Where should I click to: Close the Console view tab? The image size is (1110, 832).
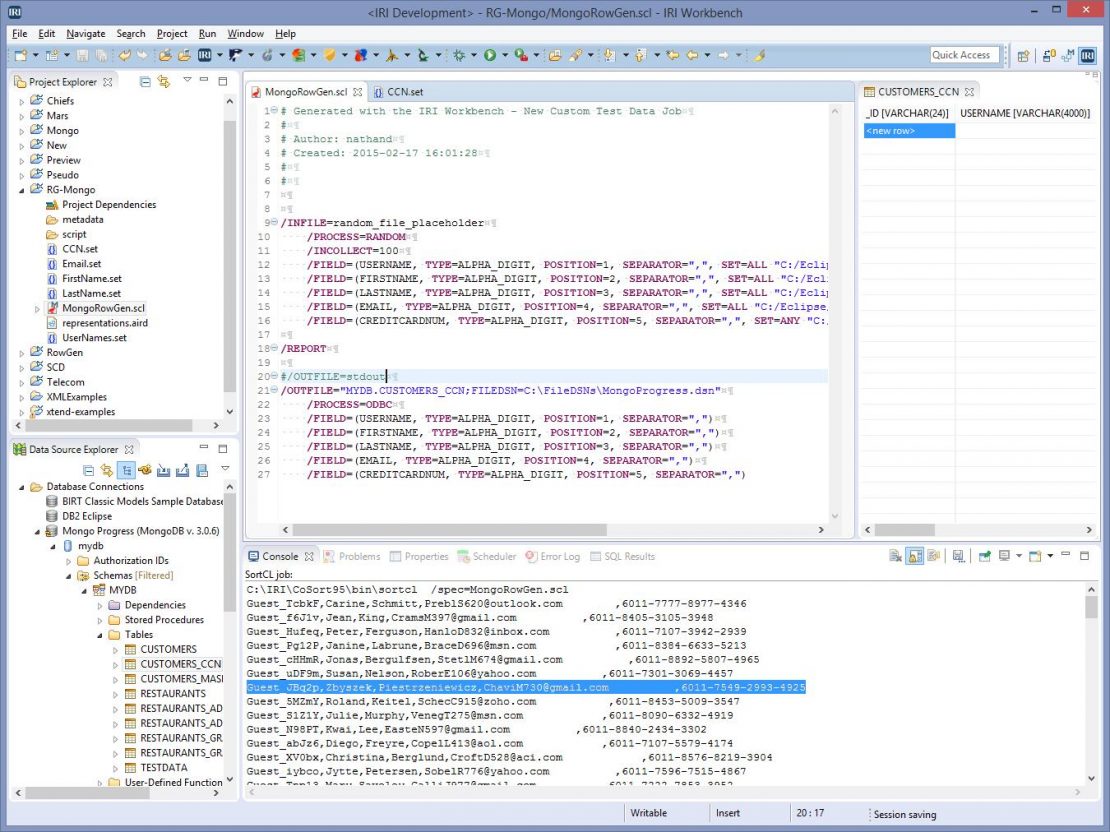point(309,557)
